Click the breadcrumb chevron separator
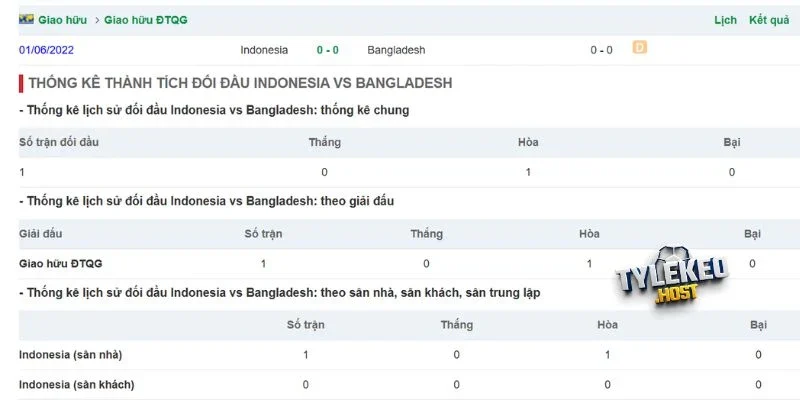Screen dimensions: 800x400 97,20
